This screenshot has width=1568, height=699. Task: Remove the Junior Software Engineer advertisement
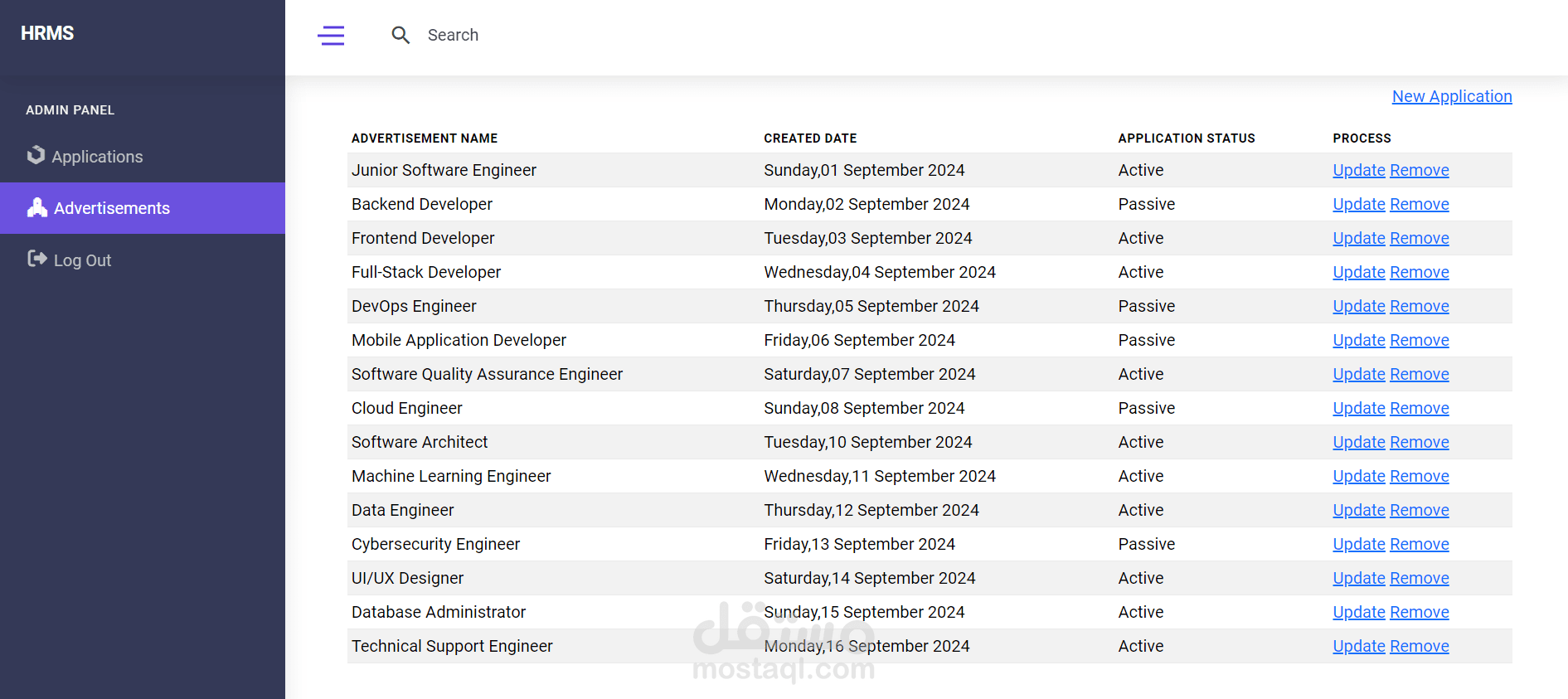click(x=1420, y=170)
